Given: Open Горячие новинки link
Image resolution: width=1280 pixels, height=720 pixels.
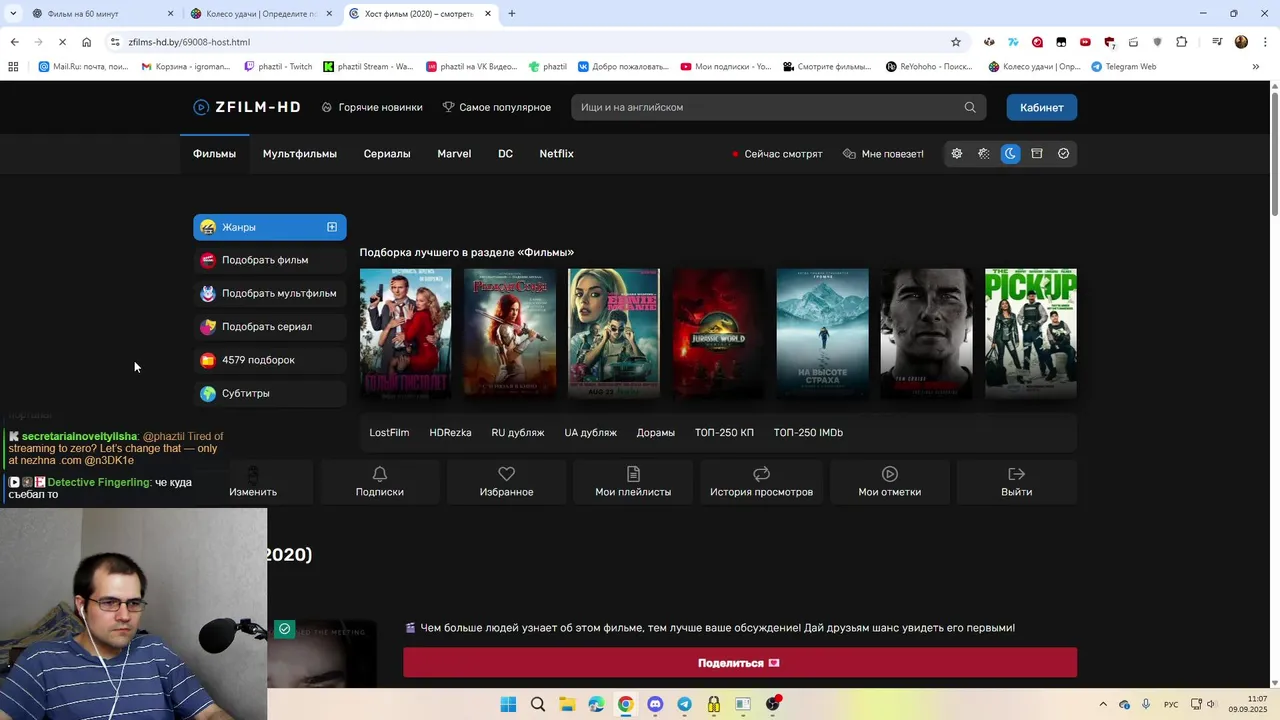Looking at the screenshot, I should (x=372, y=107).
